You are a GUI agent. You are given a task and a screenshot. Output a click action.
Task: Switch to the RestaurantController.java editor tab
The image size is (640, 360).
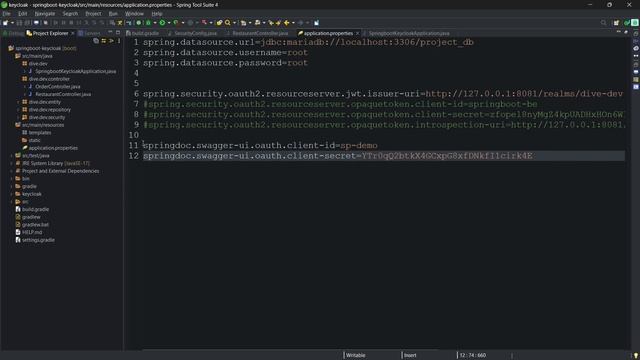coord(257,33)
